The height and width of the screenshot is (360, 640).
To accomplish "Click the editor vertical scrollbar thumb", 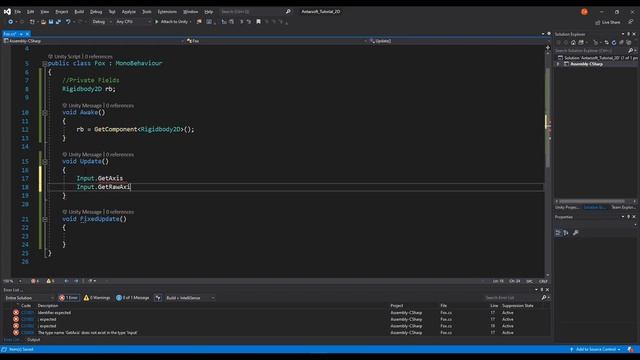I will [547, 118].
